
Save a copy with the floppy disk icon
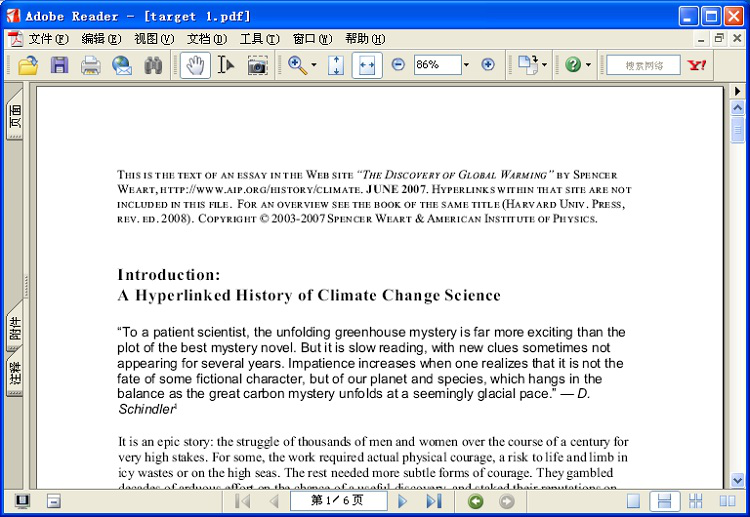[59, 65]
